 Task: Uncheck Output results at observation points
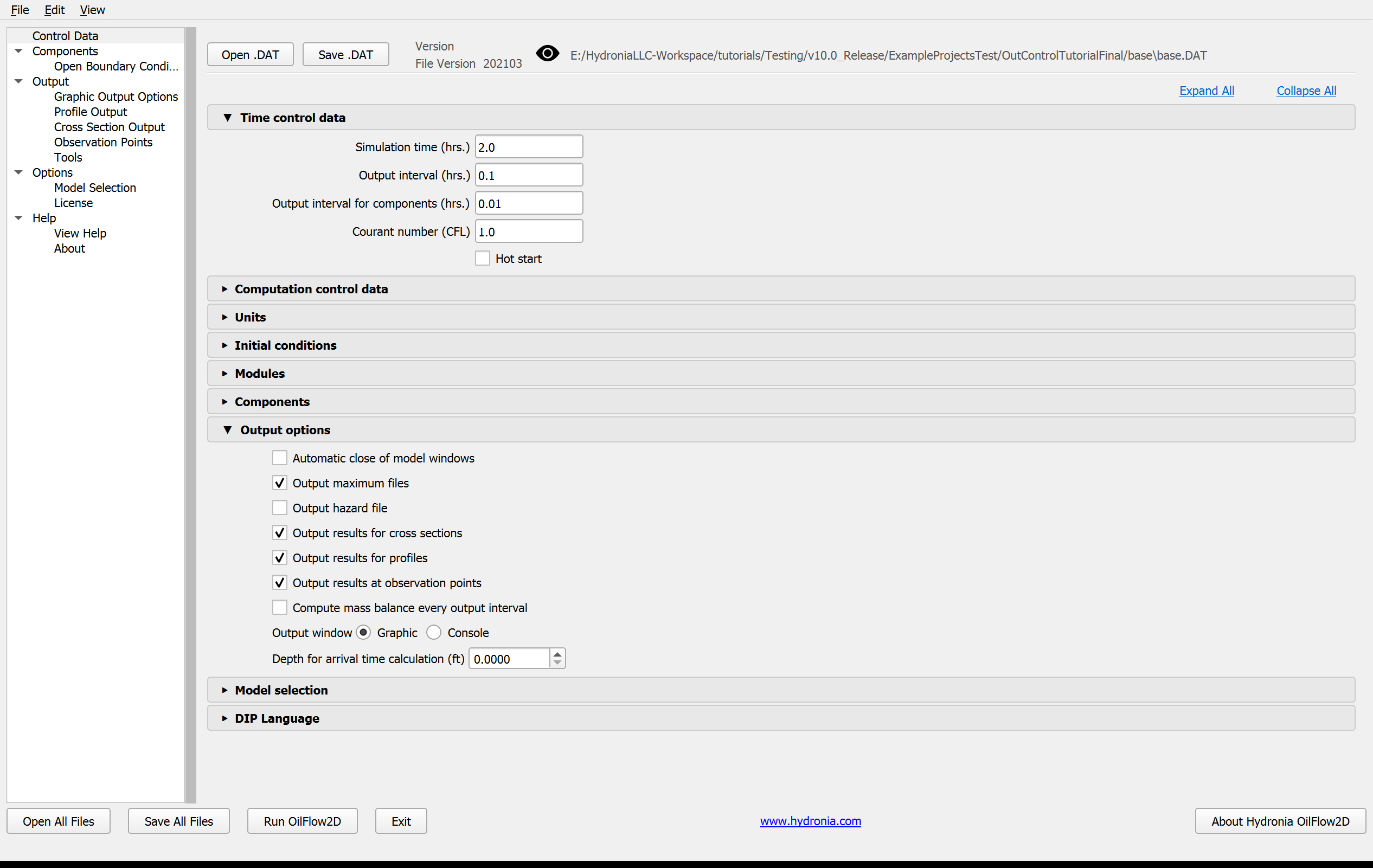click(x=279, y=583)
